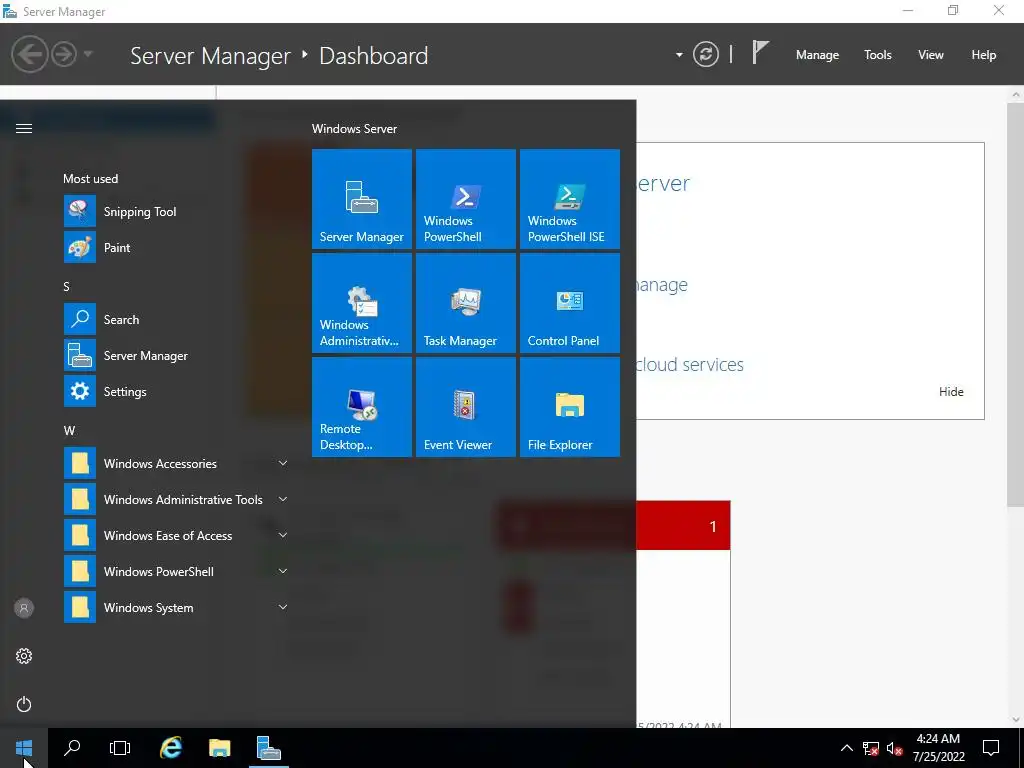
Task: Click the muted volume tray icon
Action: 894,748
